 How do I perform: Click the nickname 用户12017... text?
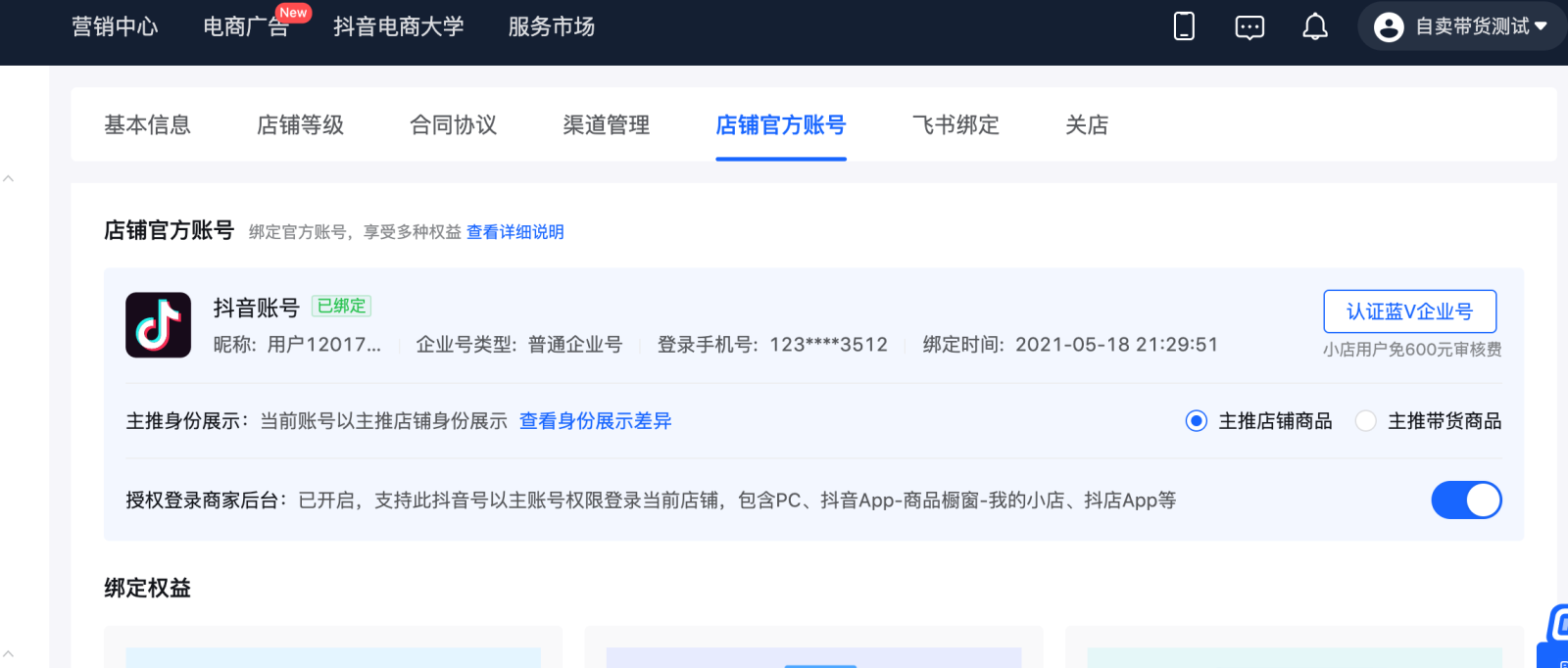point(324,345)
